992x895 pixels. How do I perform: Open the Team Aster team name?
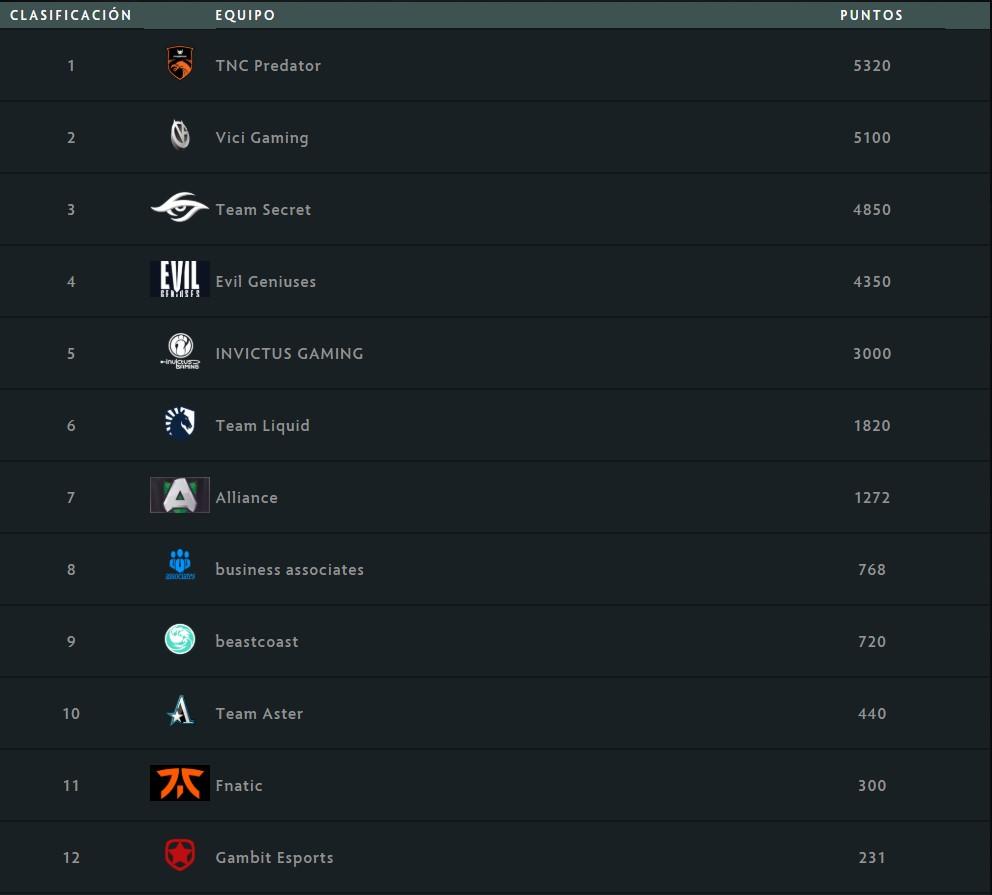(x=259, y=713)
